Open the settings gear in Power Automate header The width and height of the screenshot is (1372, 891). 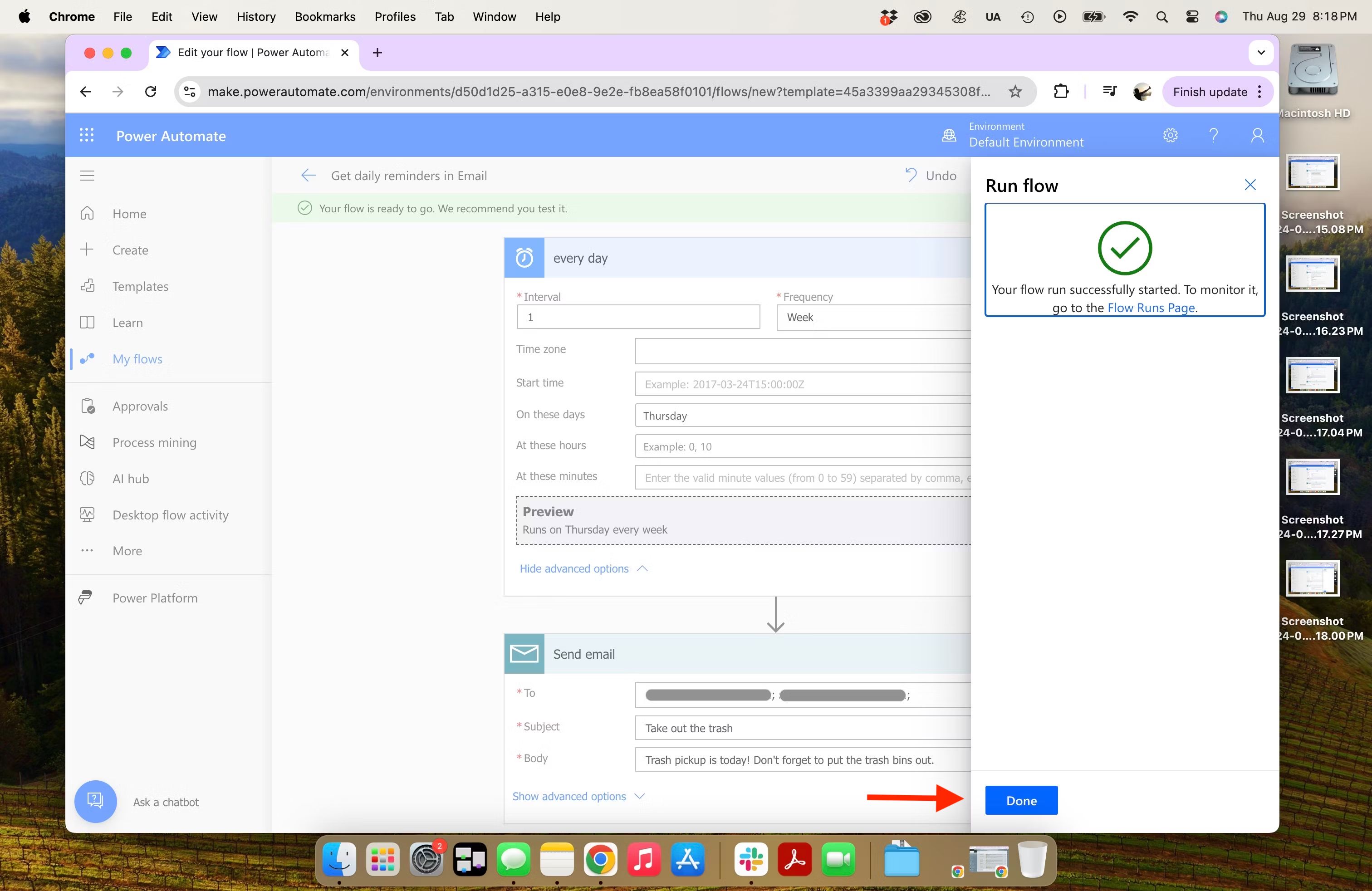point(1170,136)
